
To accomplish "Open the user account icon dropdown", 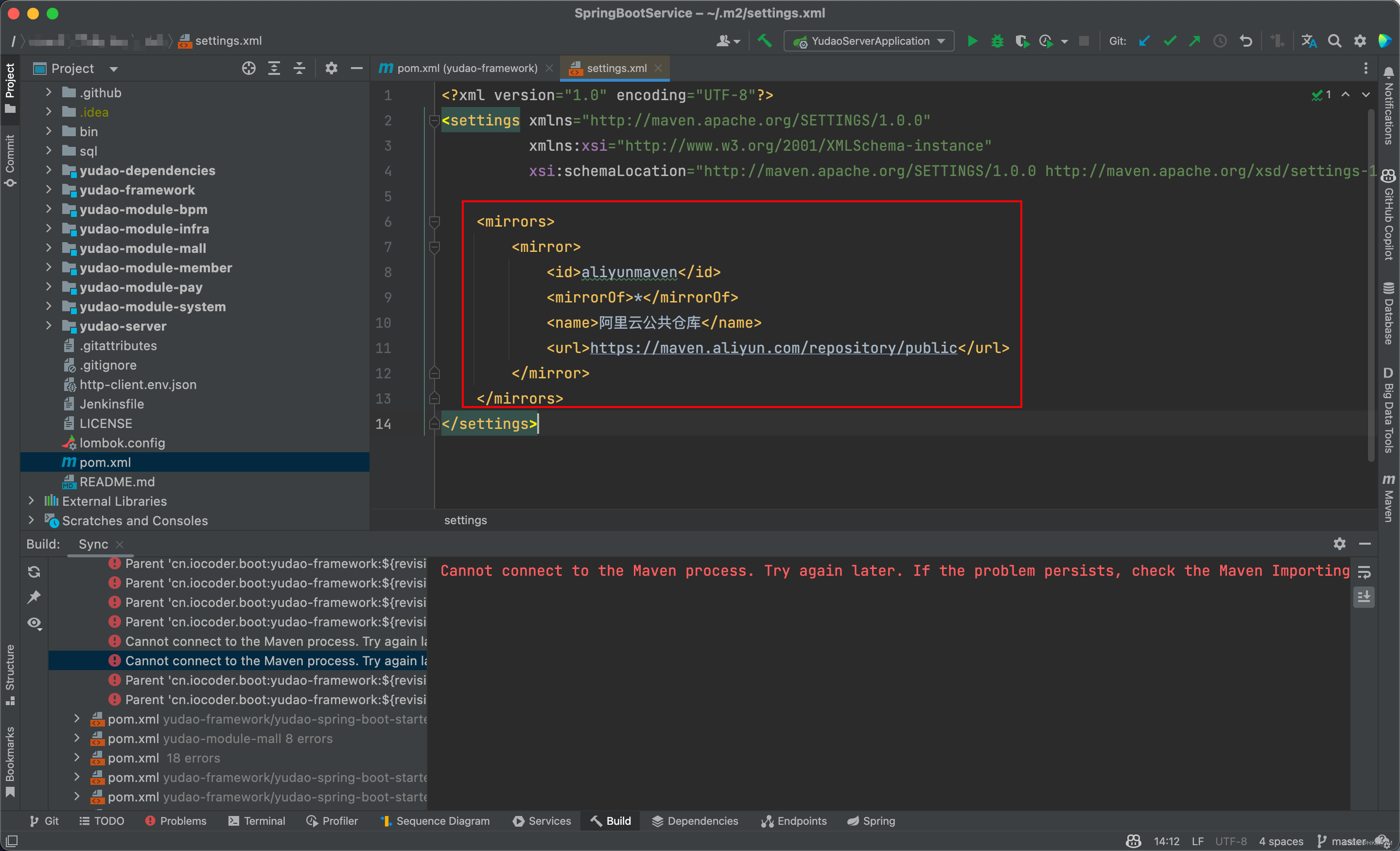I will [728, 41].
